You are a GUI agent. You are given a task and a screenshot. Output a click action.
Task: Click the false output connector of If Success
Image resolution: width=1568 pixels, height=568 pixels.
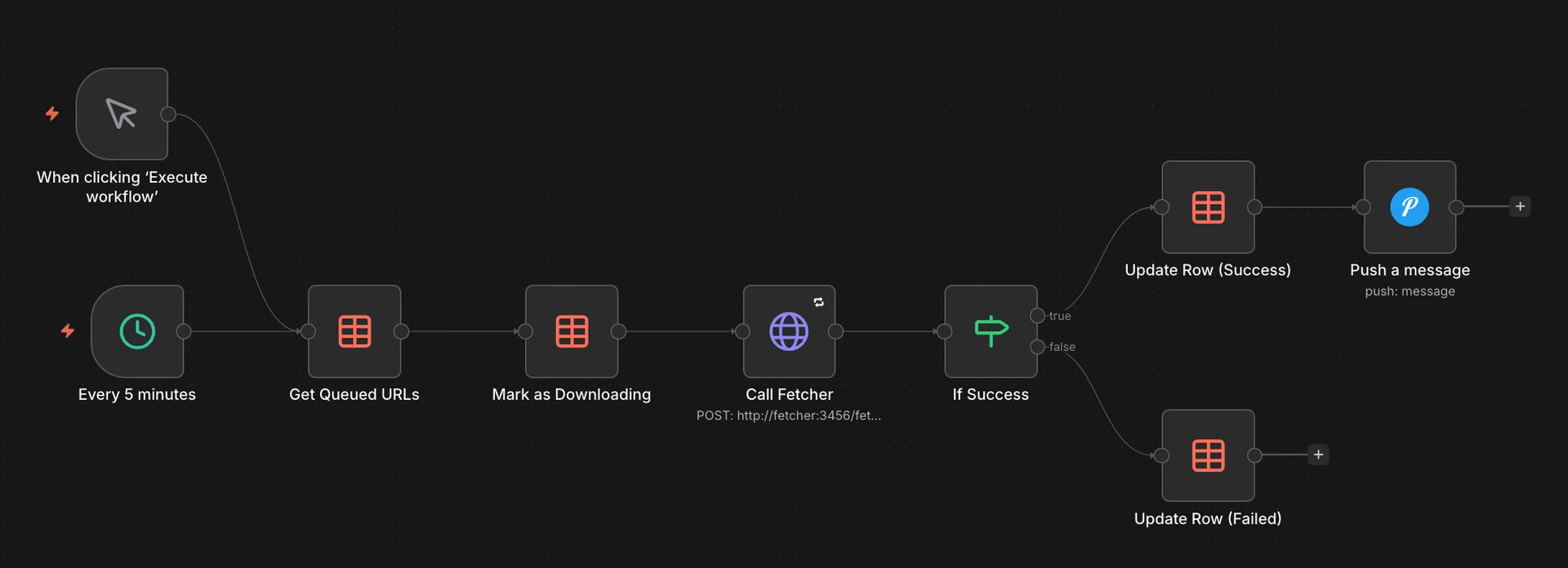click(1037, 347)
